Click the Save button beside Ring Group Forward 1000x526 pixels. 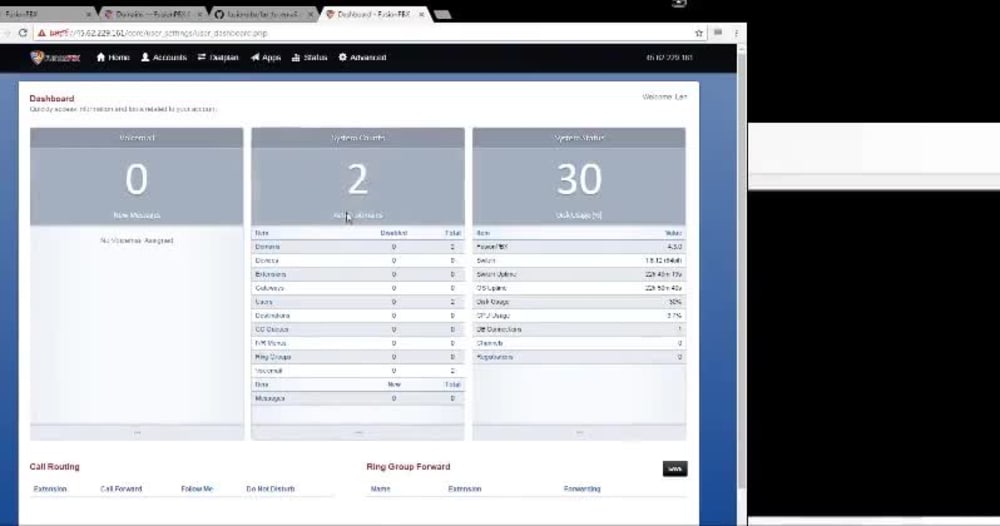[675, 469]
